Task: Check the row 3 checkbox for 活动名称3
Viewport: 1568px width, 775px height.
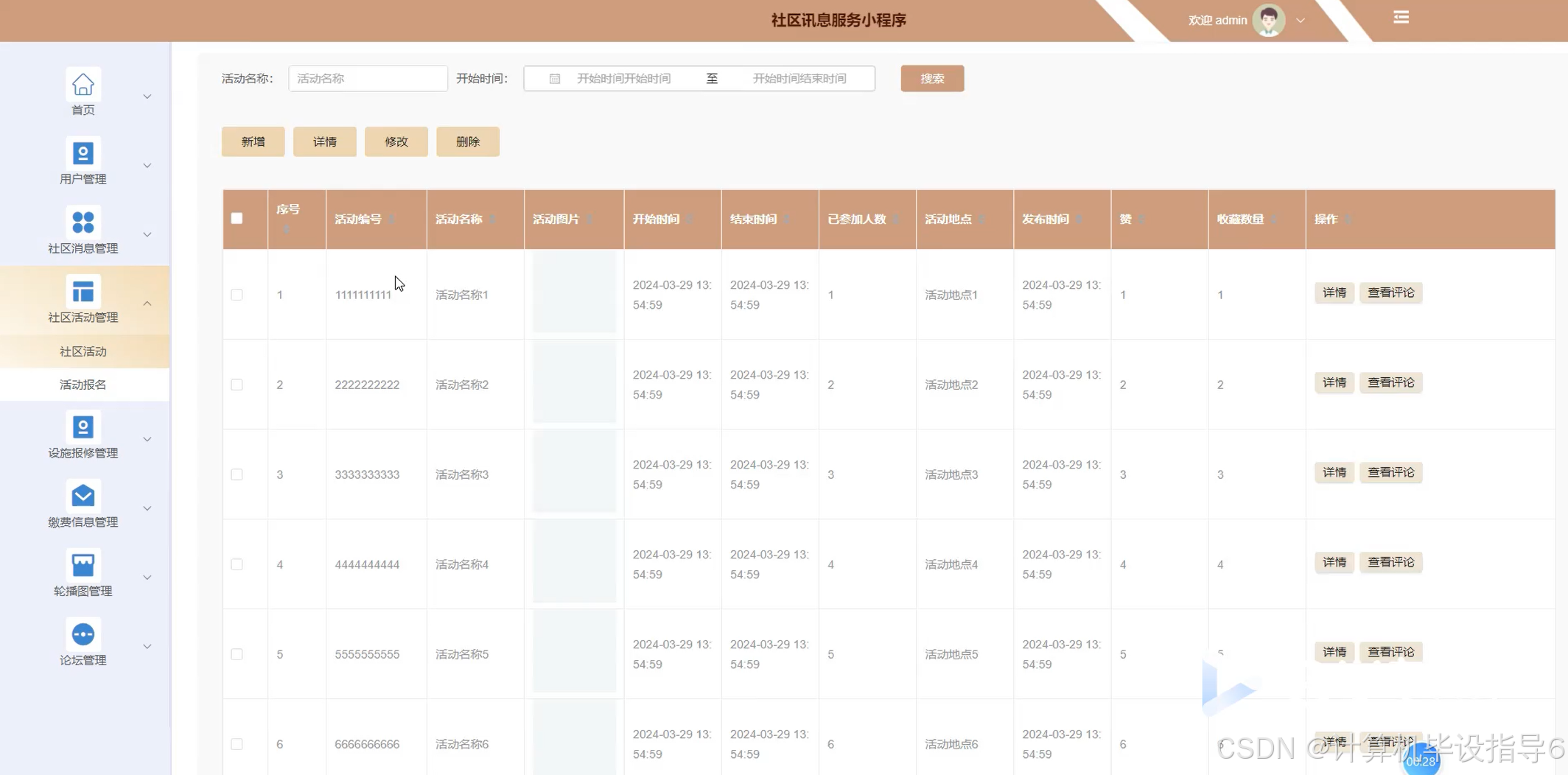Action: pyautogui.click(x=237, y=474)
